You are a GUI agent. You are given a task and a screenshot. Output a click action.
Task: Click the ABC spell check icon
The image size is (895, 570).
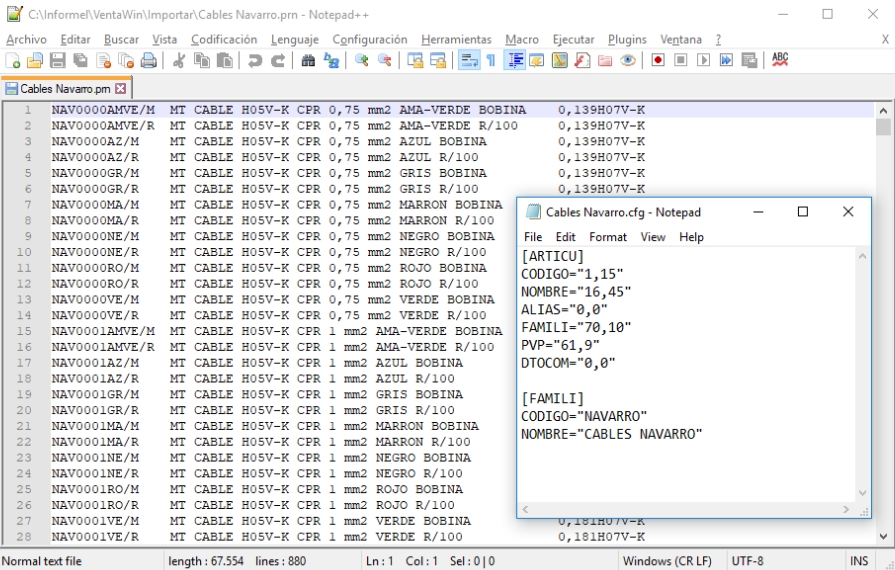coord(780,60)
